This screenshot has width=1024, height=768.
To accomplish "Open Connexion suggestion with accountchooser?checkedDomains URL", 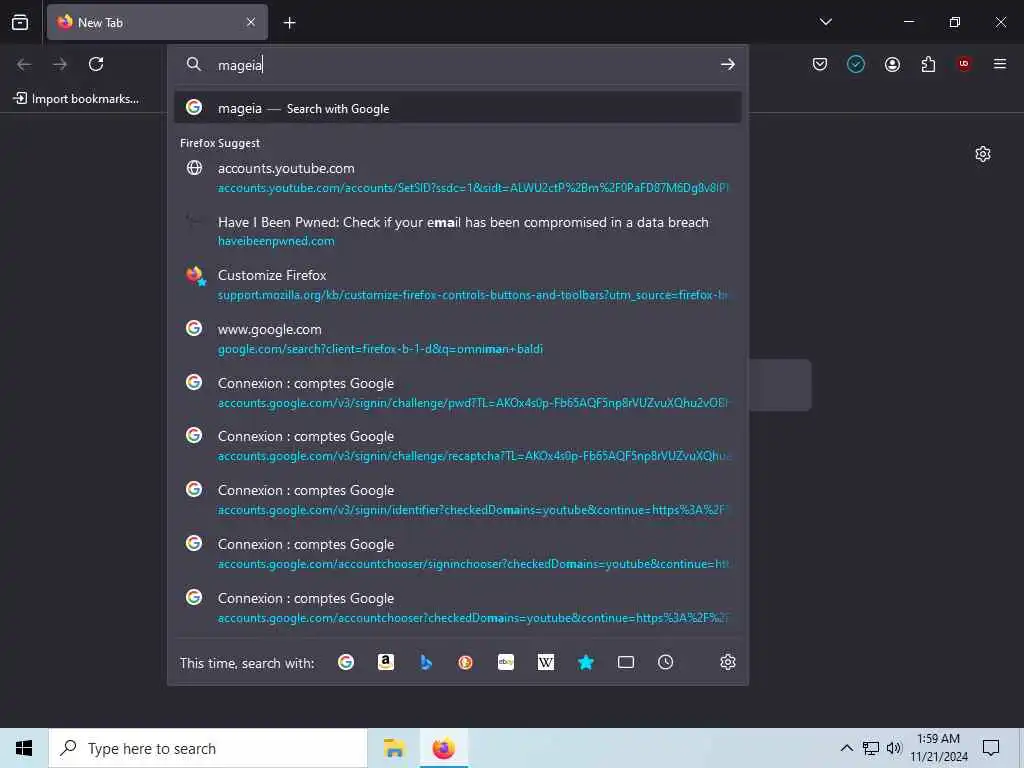I will tap(457, 607).
